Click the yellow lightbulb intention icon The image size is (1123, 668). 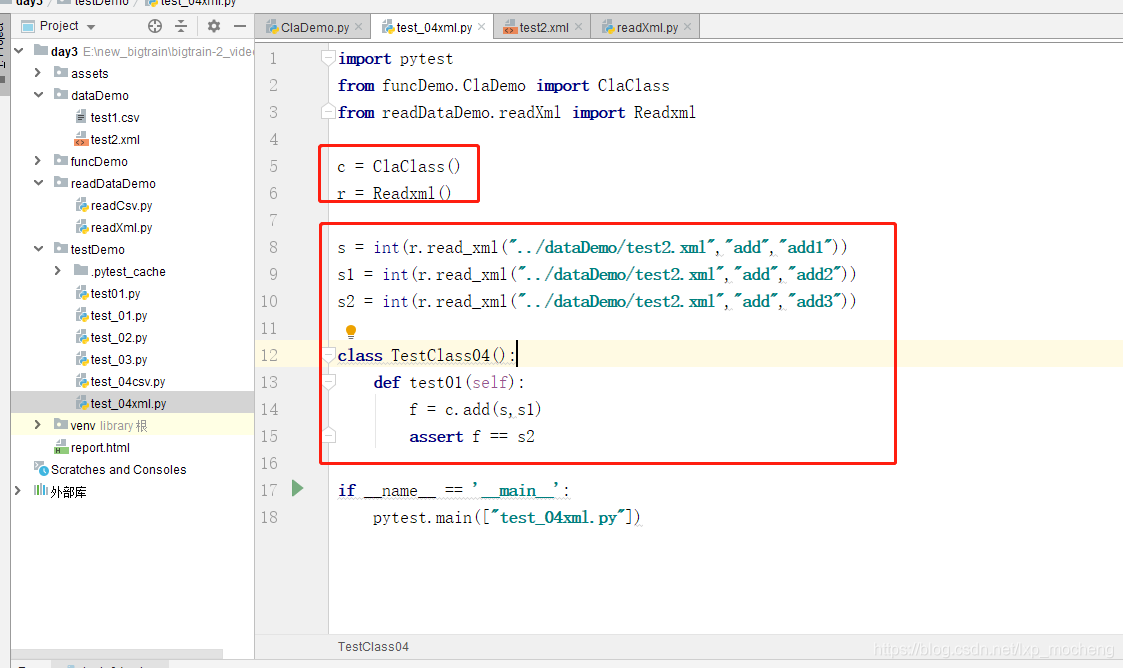pyautogui.click(x=351, y=331)
